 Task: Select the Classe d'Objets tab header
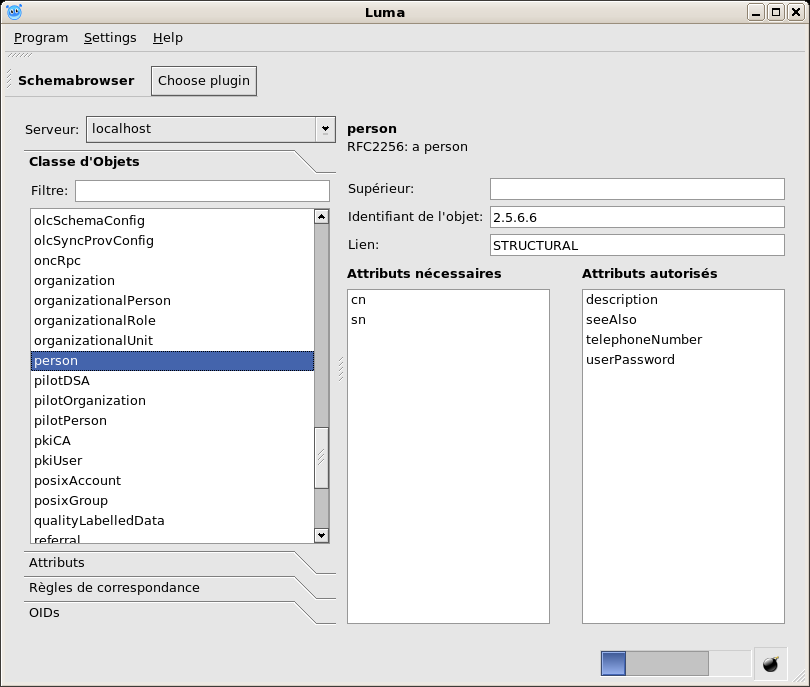(84, 162)
